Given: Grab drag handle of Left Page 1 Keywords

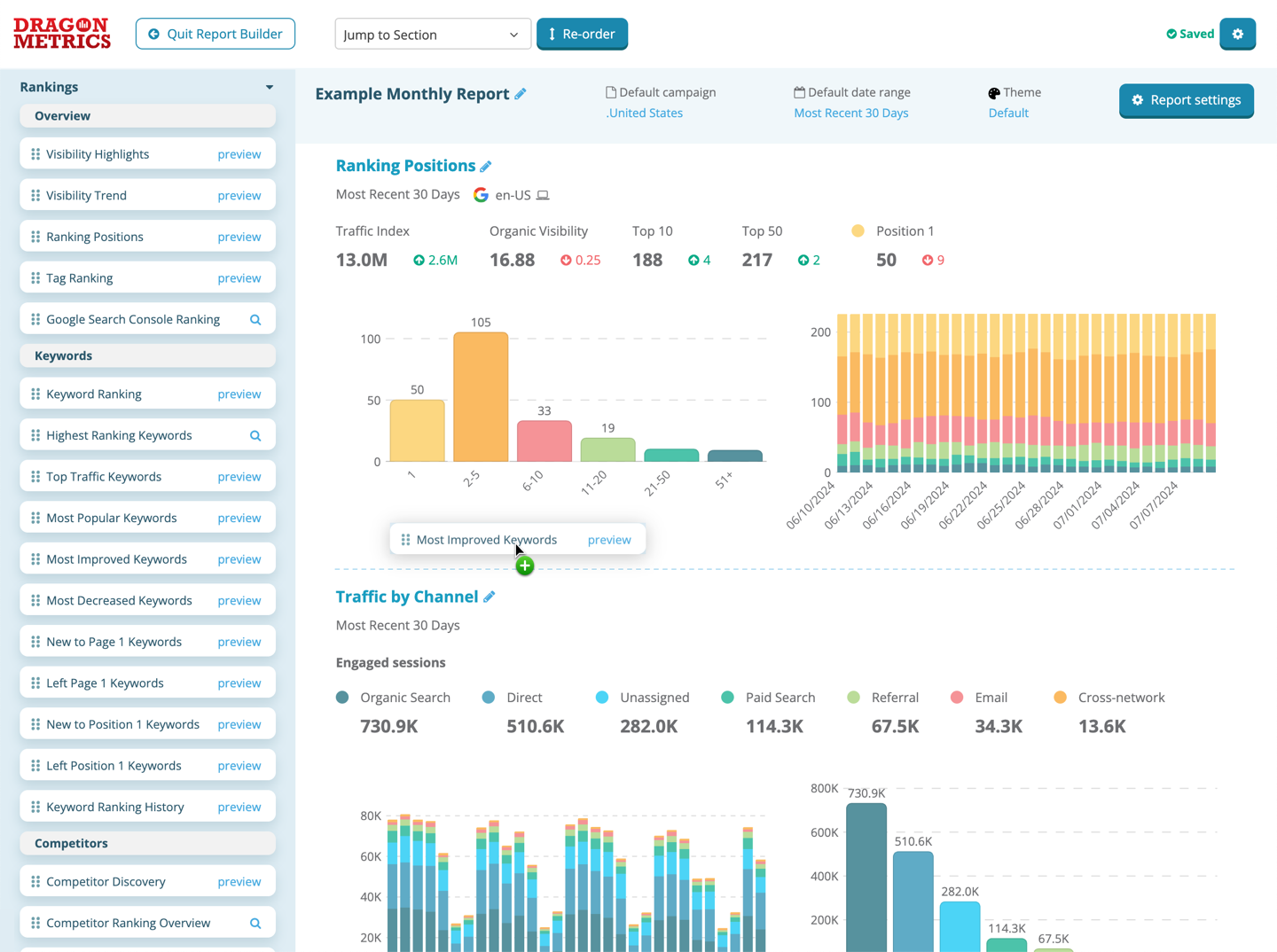Looking at the screenshot, I should click(x=35, y=683).
